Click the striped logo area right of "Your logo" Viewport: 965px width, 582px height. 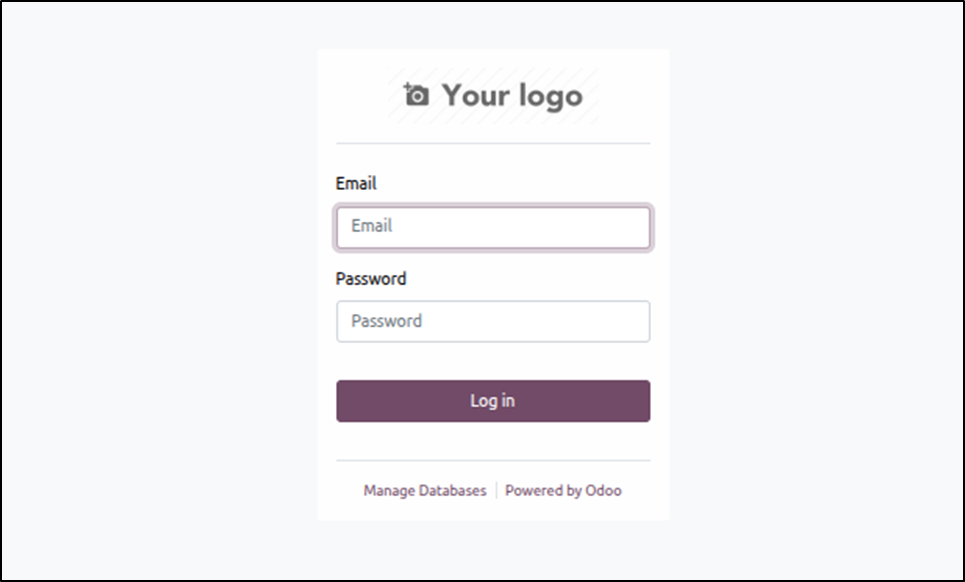tap(592, 96)
